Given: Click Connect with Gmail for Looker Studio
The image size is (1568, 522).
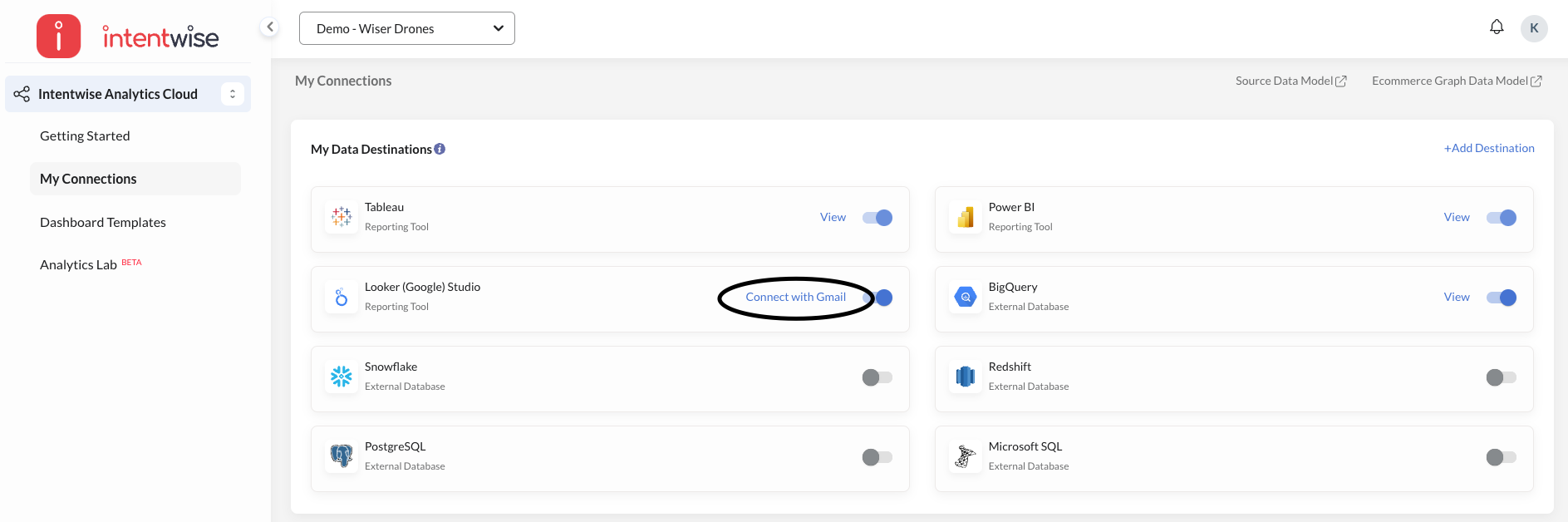Looking at the screenshot, I should click(x=795, y=297).
